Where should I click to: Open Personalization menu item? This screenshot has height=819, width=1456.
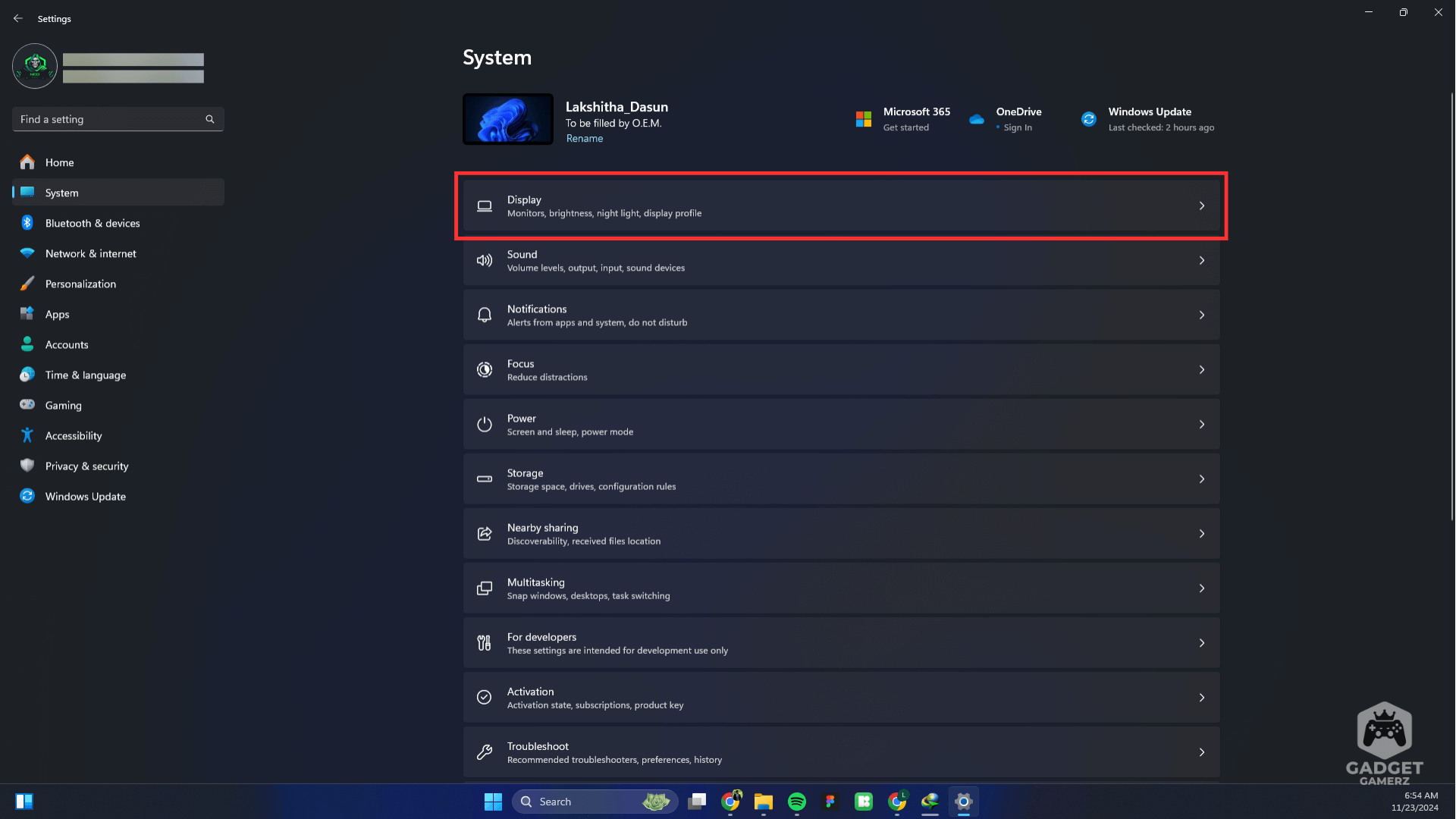point(80,283)
